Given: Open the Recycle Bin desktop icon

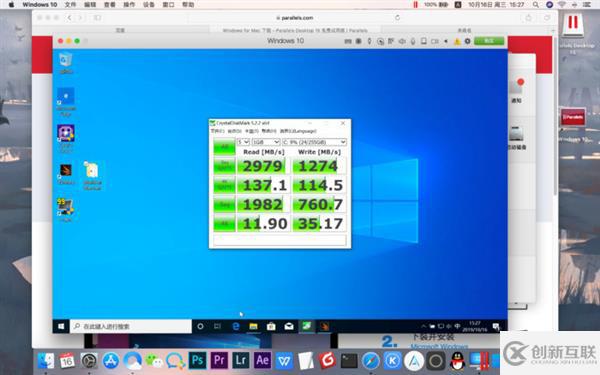Looking at the screenshot, I should 66,63.
